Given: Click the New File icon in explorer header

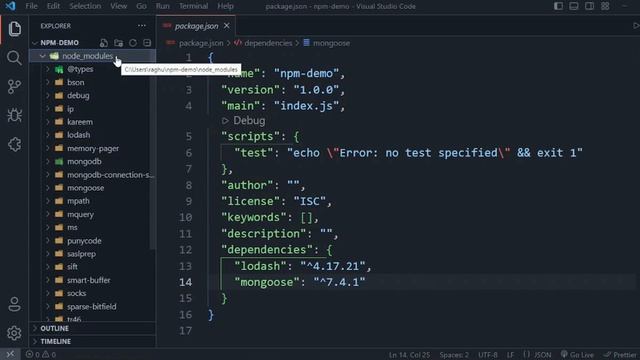Looking at the screenshot, I should (104, 42).
